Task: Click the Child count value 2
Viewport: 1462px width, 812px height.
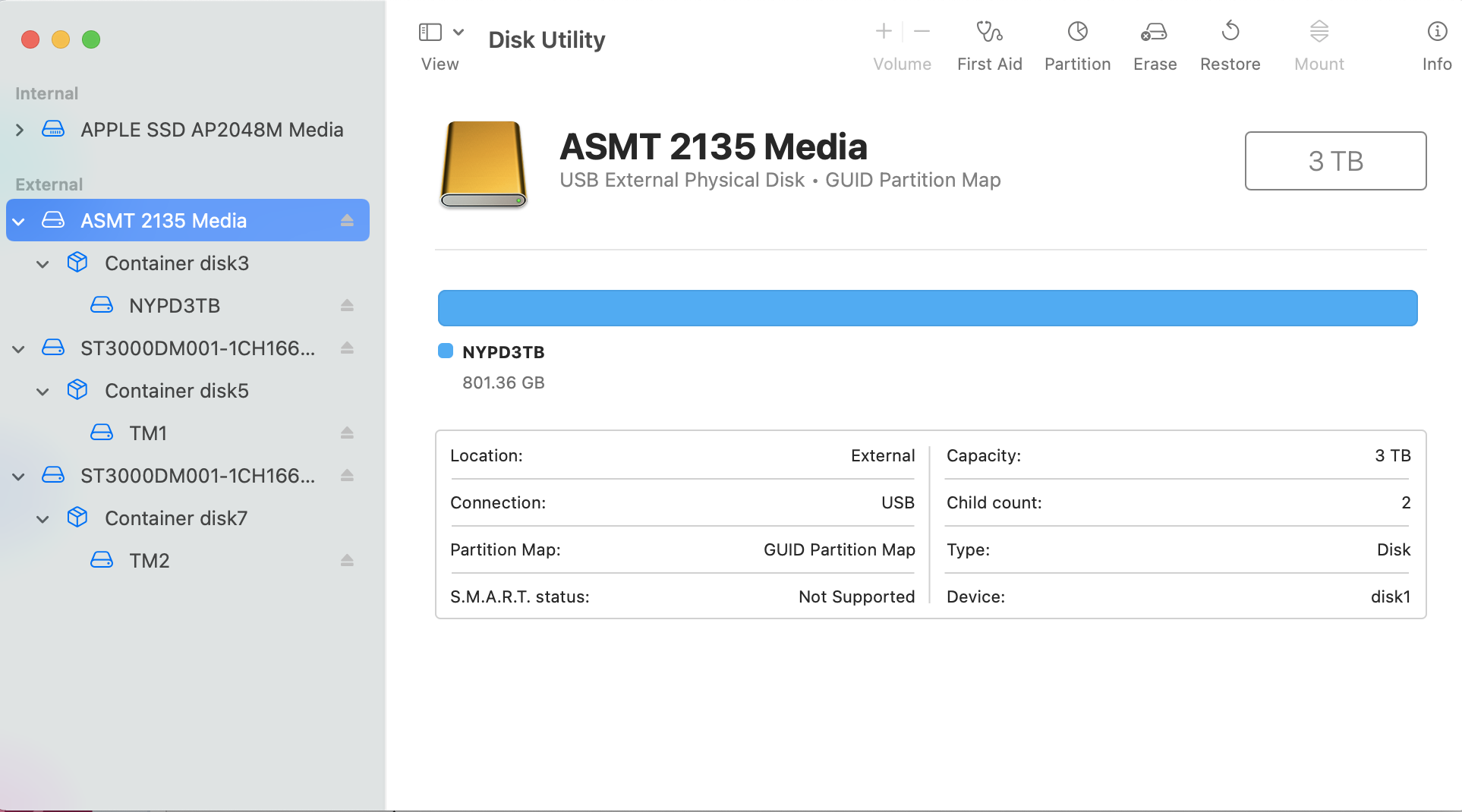Action: (1406, 502)
